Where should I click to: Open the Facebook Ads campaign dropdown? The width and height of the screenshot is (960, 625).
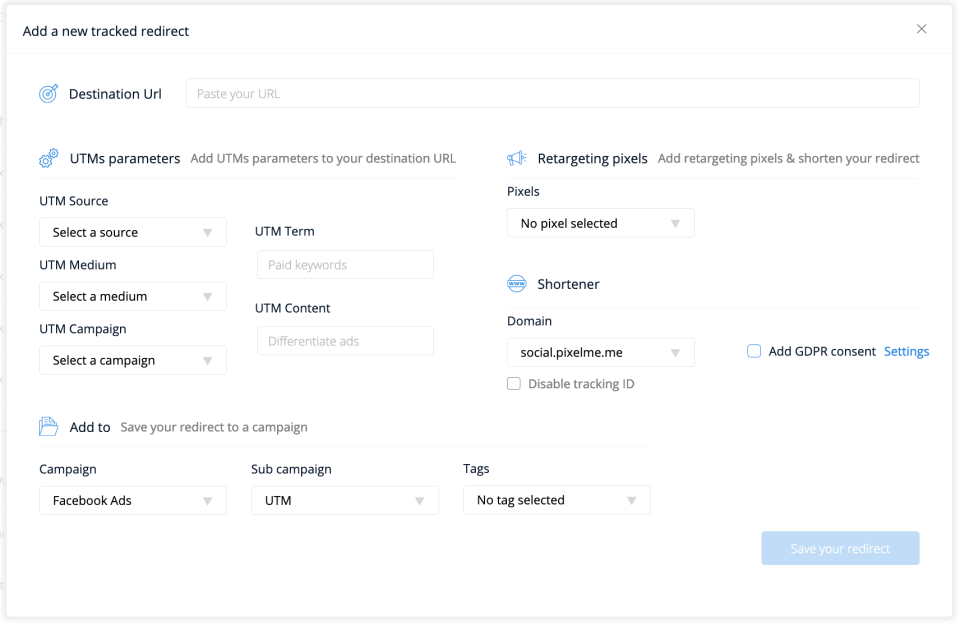coord(133,500)
